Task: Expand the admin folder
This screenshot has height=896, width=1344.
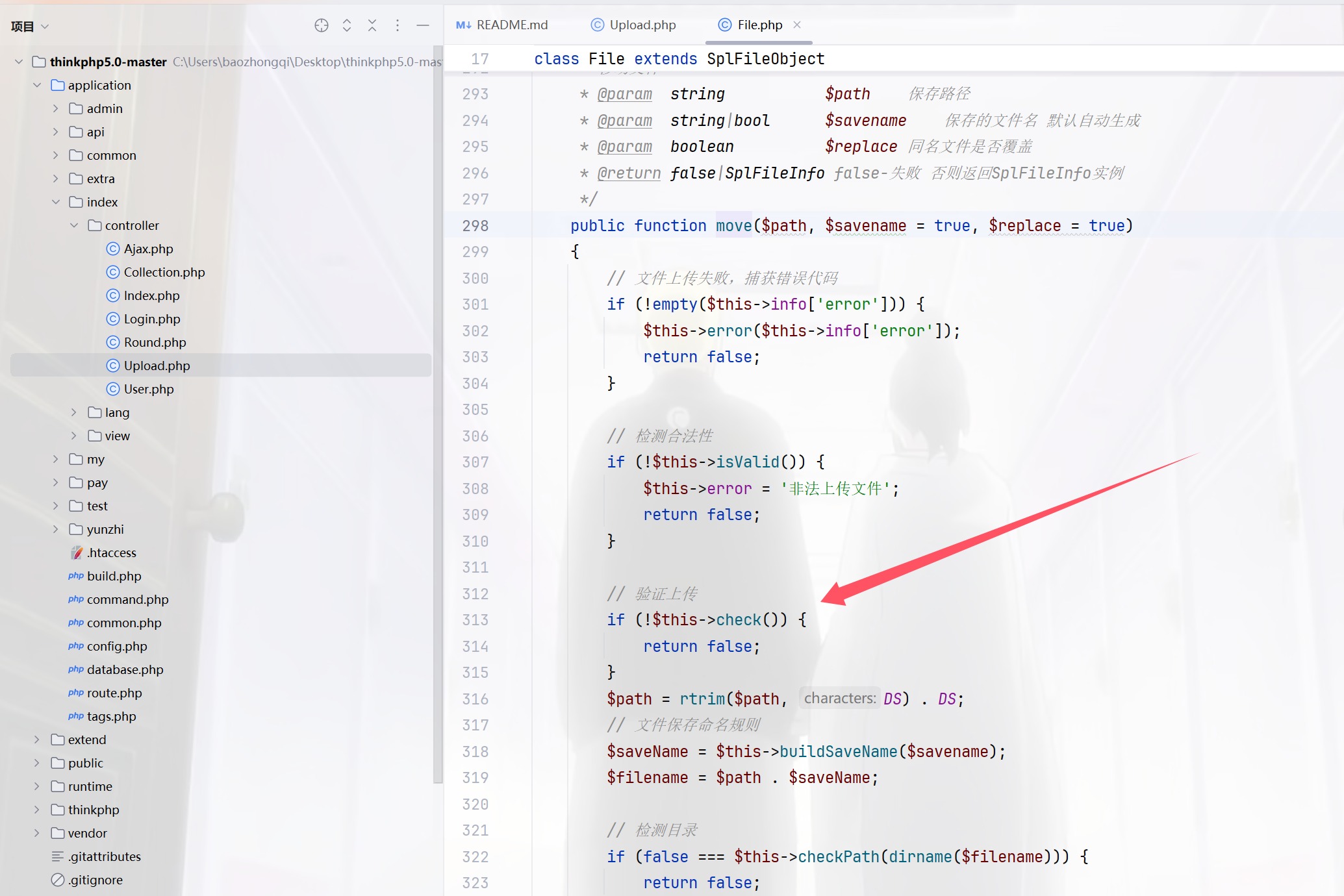Action: click(x=56, y=108)
